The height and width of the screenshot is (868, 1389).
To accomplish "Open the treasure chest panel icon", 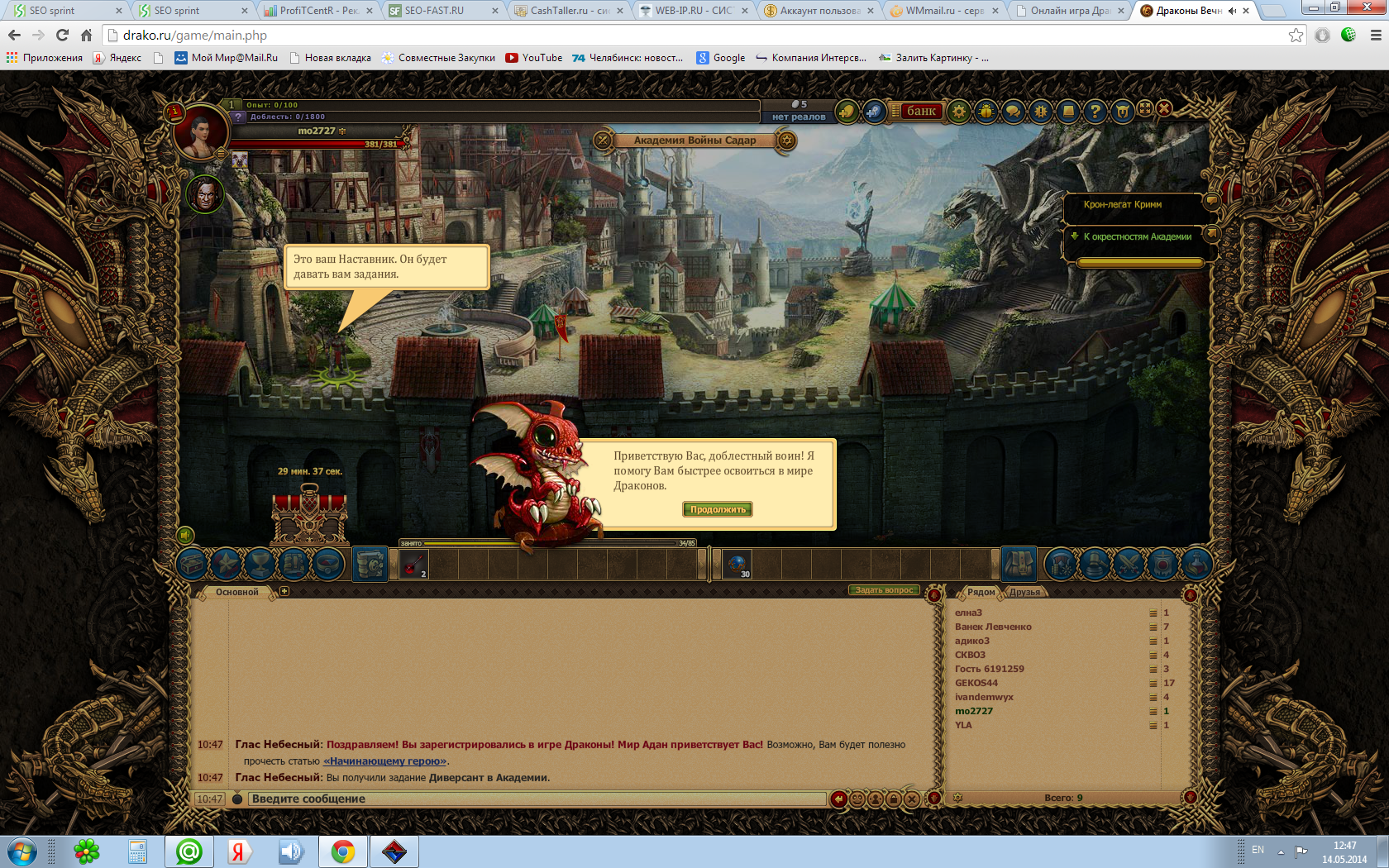I will coord(193,565).
